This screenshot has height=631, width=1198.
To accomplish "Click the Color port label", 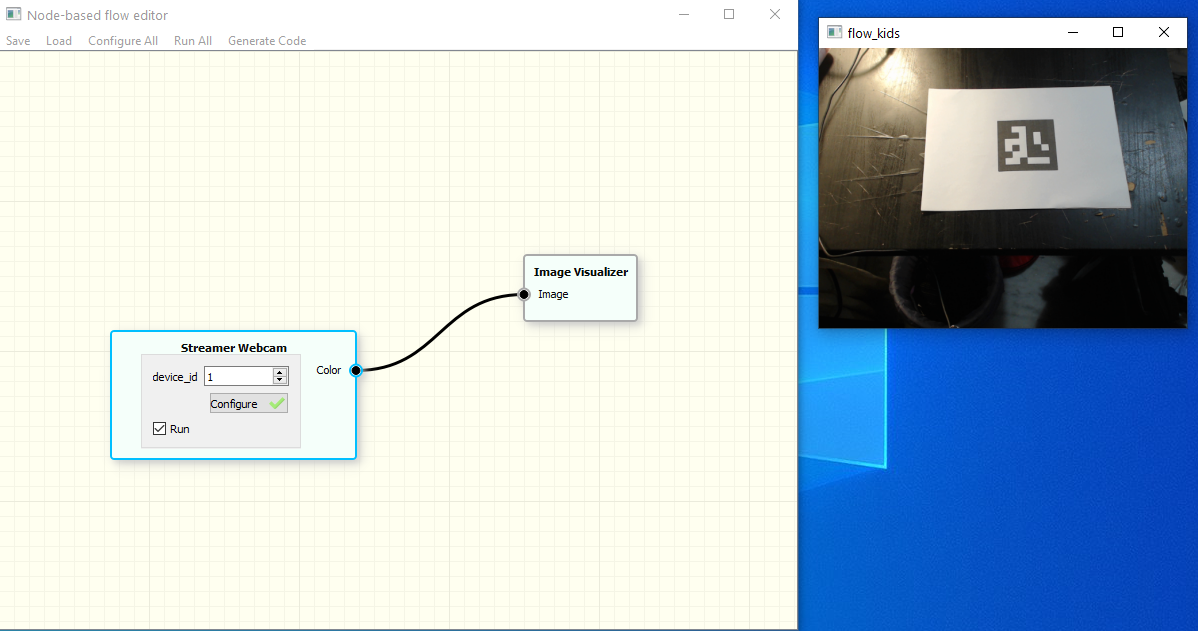I will pyautogui.click(x=329, y=371).
